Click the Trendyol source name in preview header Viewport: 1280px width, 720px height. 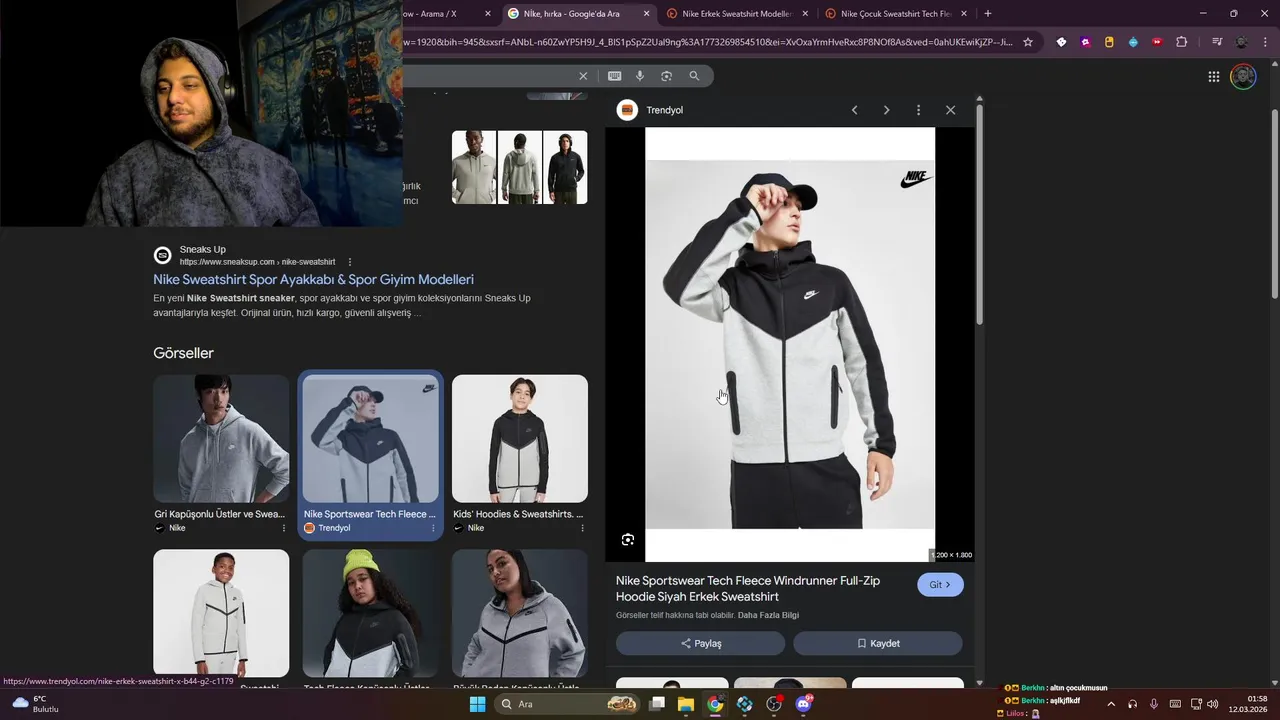[x=664, y=110]
